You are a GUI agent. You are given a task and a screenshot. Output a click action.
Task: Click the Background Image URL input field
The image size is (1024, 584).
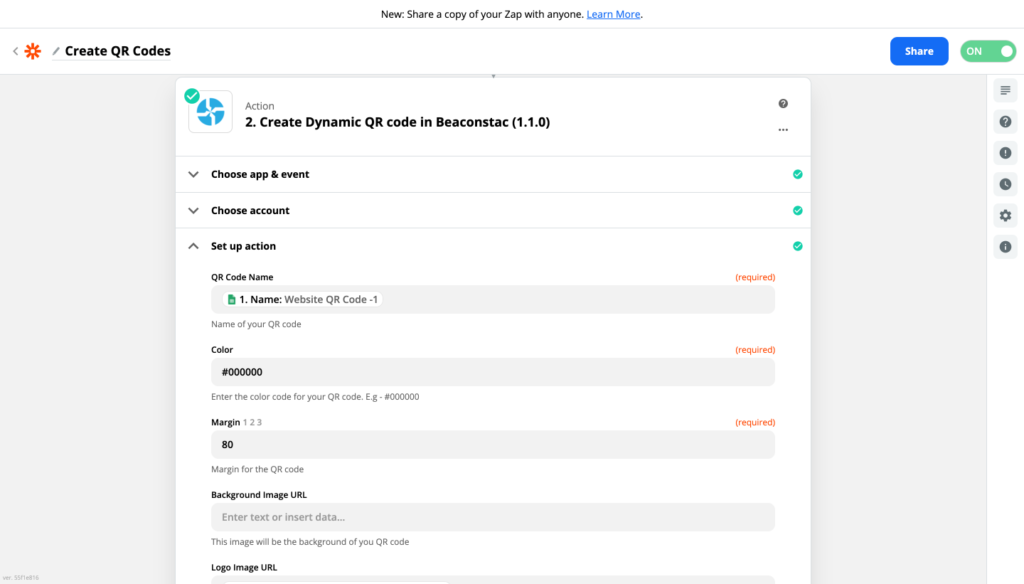click(492, 516)
